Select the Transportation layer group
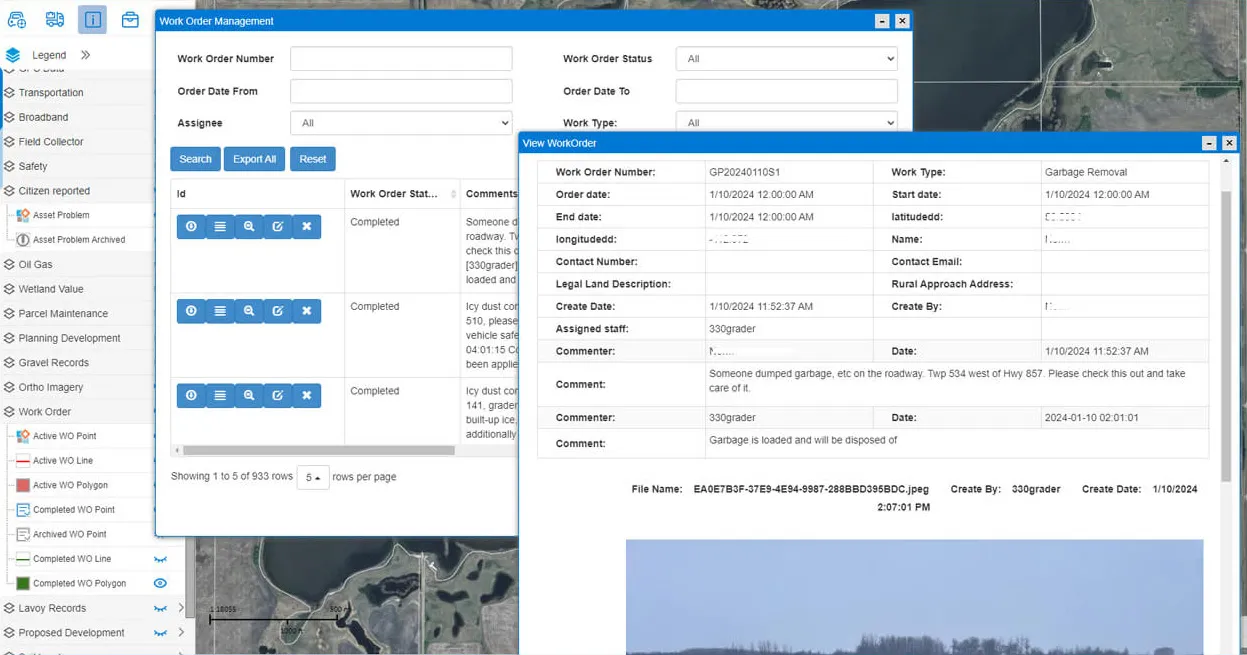The height and width of the screenshot is (655, 1247). (x=51, y=93)
